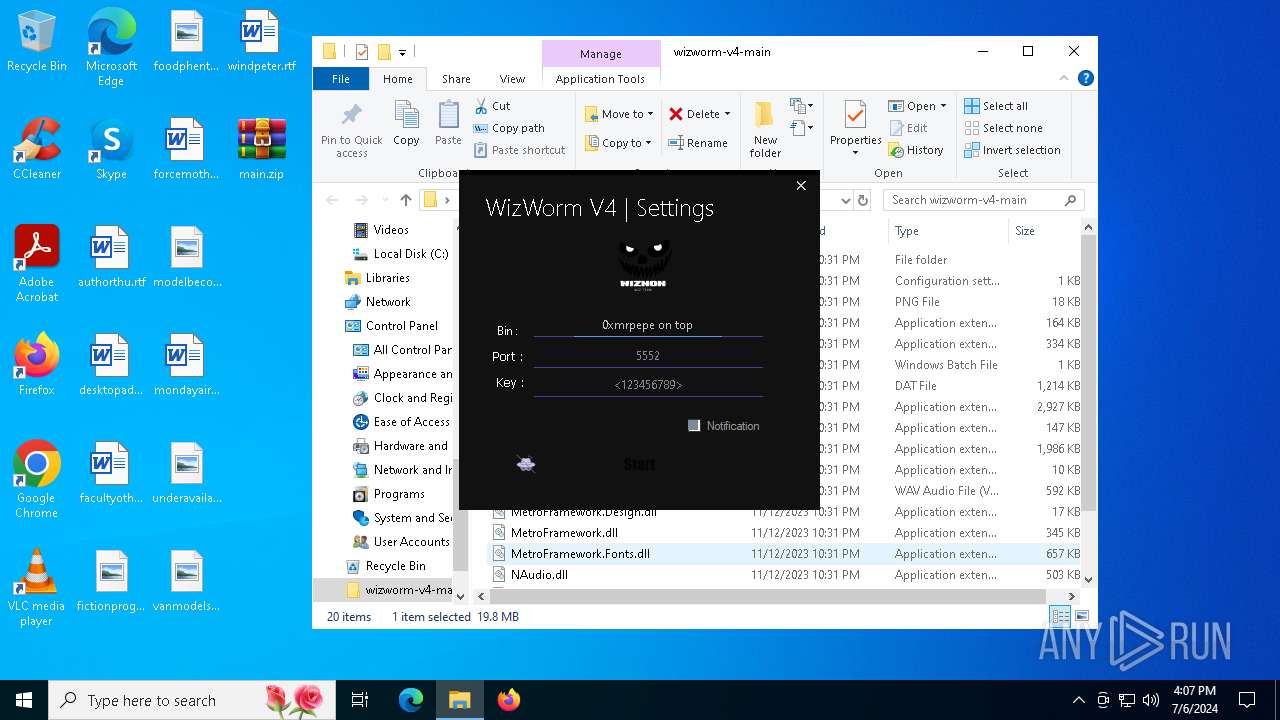The width and height of the screenshot is (1280, 720).
Task: Collapse the ribbon with the chevron
Action: 1064,78
